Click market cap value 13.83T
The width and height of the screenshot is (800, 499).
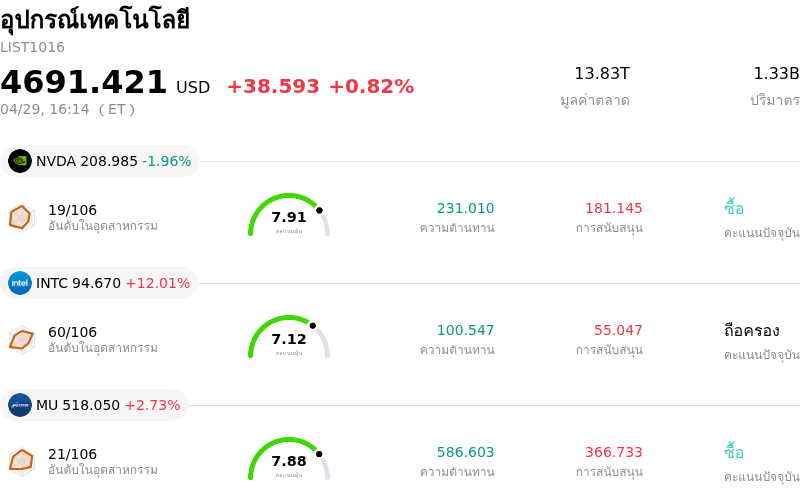point(601,73)
